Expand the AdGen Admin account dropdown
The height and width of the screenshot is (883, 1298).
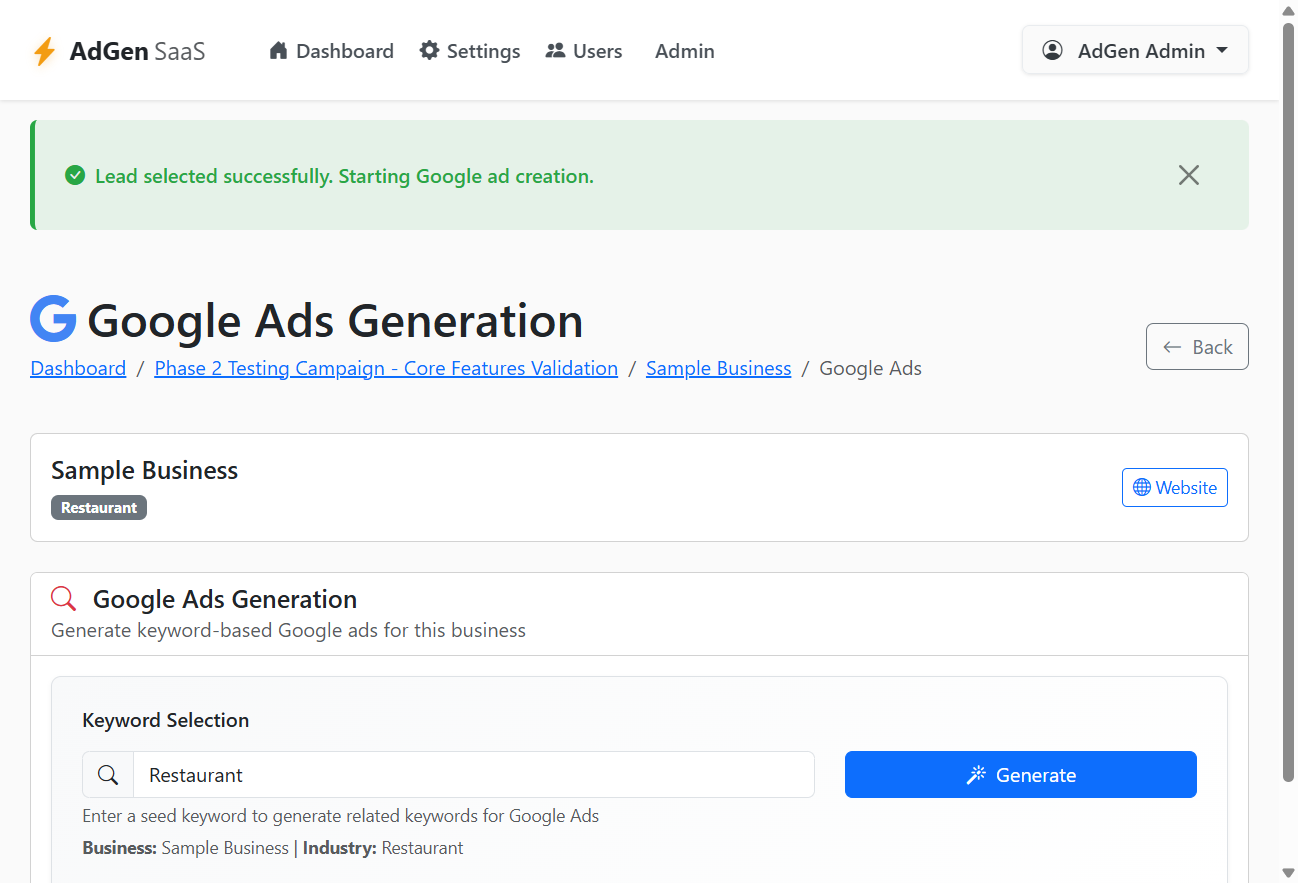click(1135, 50)
